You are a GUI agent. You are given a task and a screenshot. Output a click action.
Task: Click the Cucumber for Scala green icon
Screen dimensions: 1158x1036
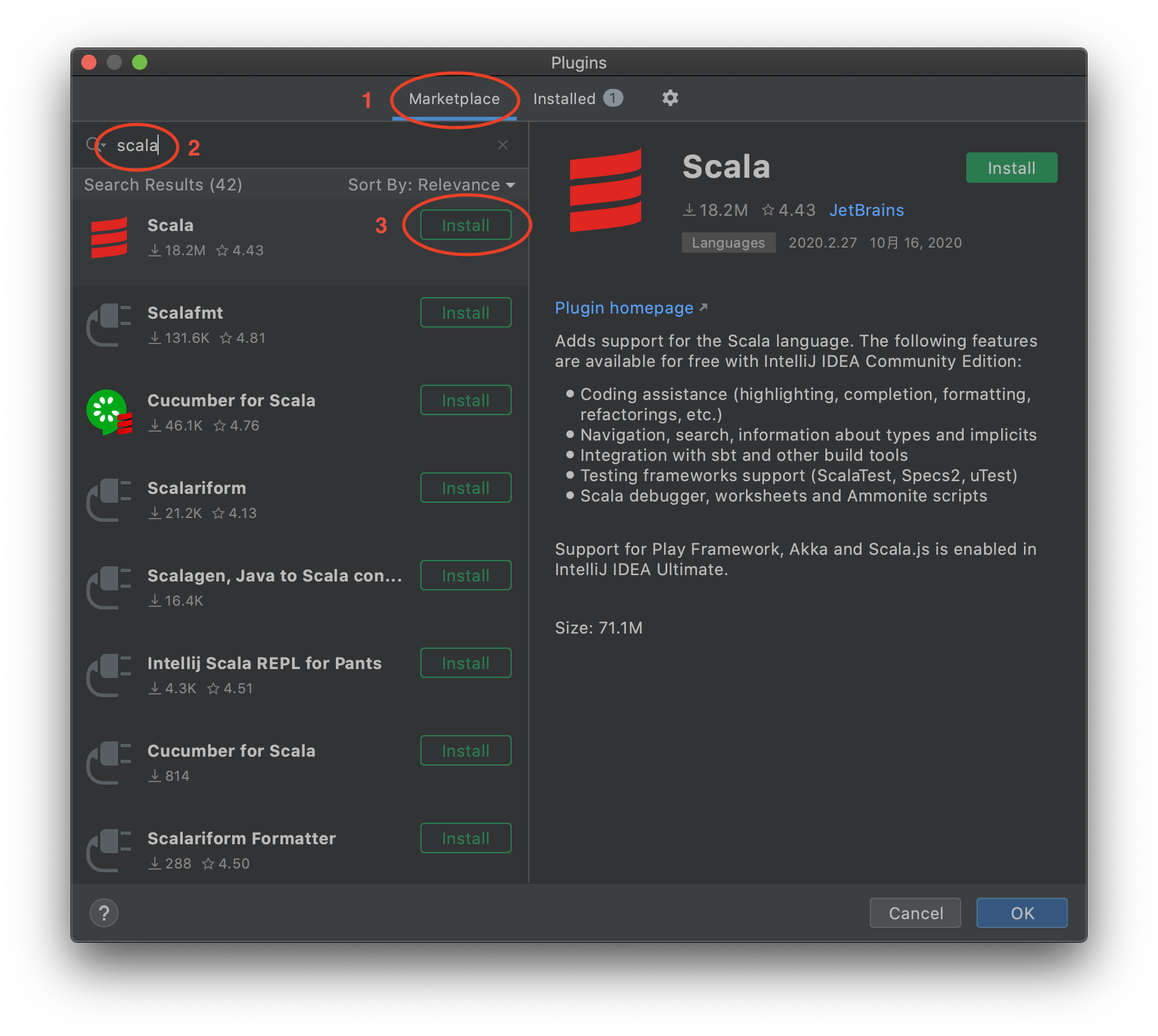(x=109, y=413)
